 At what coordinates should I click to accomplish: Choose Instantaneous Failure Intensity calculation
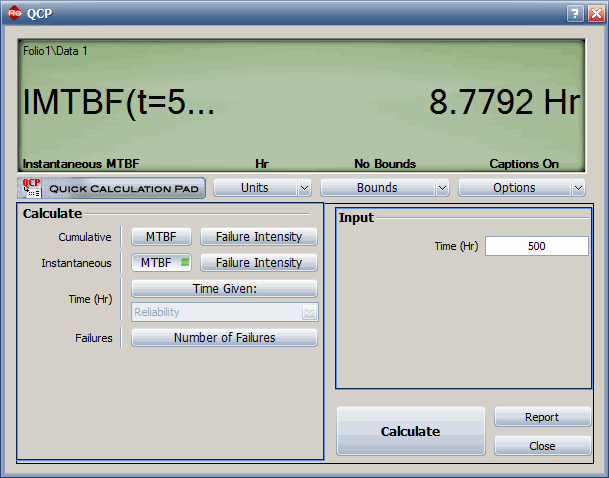point(259,263)
